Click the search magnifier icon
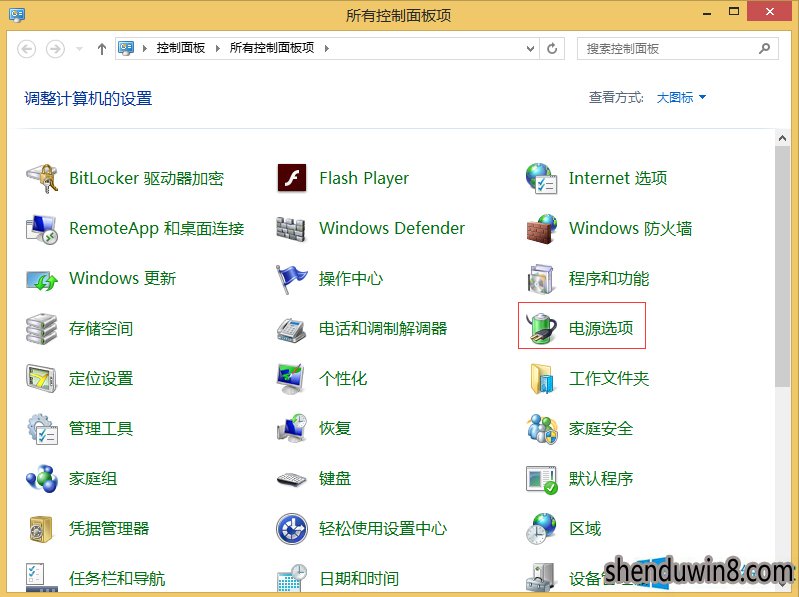This screenshot has height=597, width=799. pos(764,49)
